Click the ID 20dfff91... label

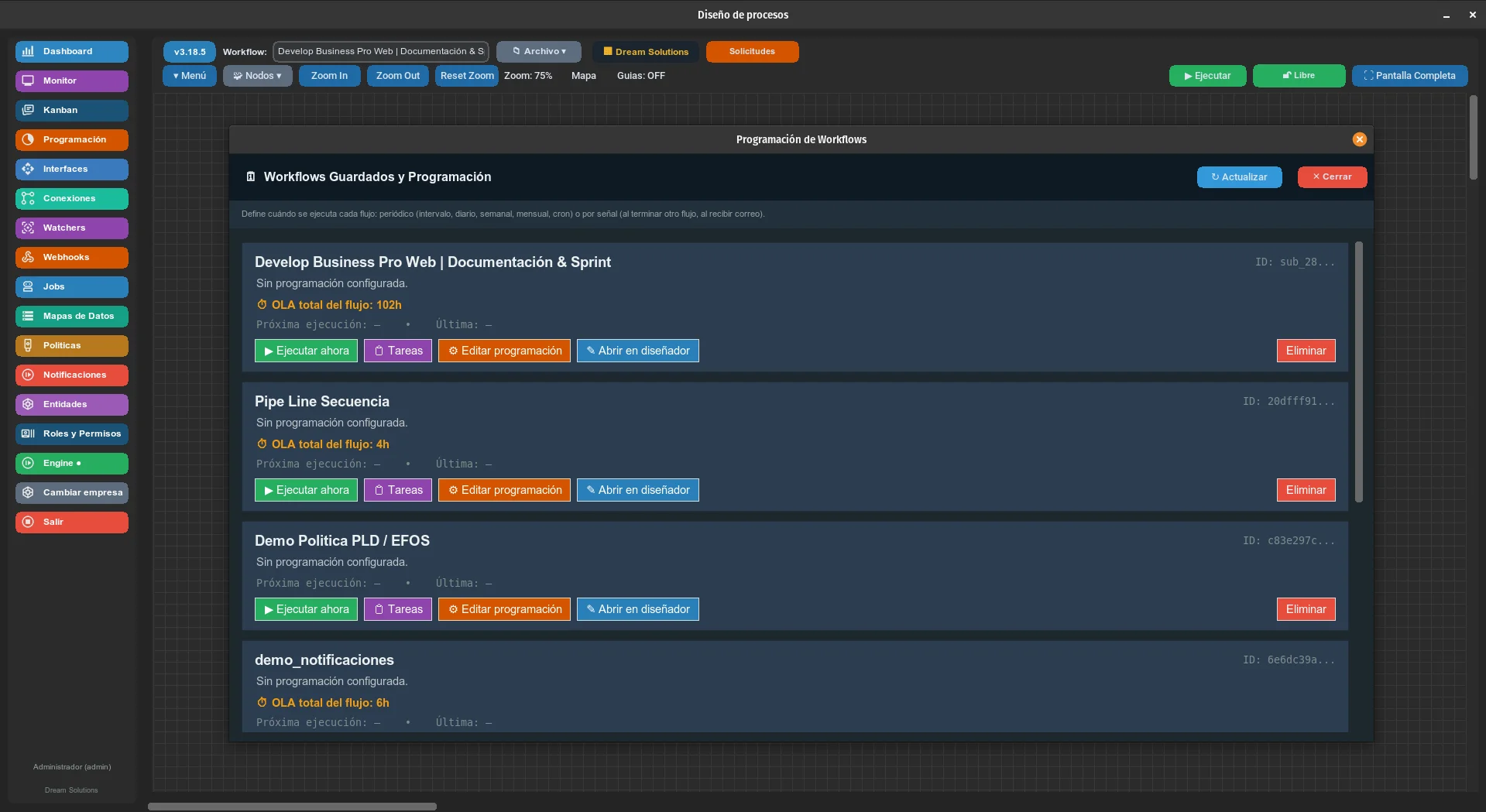point(1289,402)
